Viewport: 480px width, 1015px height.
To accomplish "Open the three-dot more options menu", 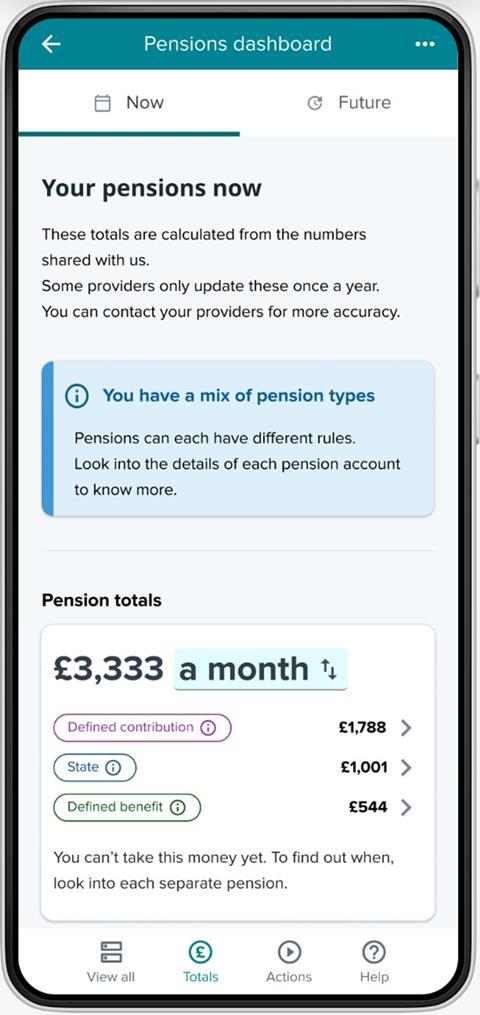I will 425,44.
